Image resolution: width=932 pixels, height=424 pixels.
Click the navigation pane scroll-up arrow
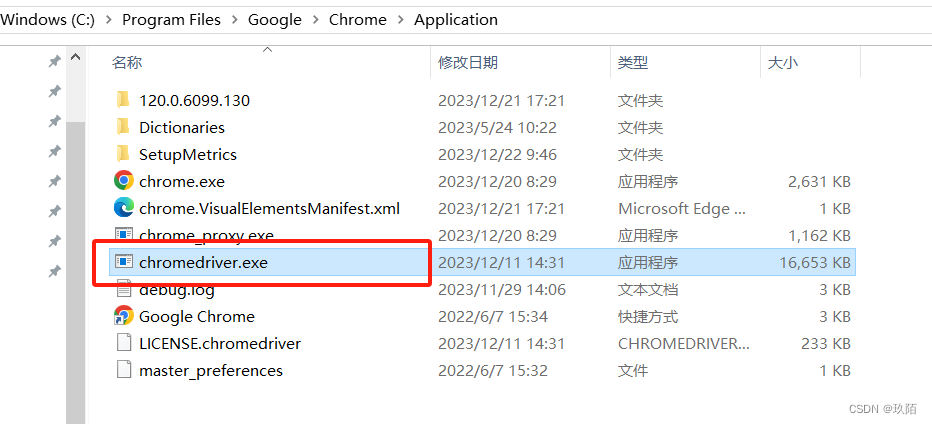[75, 58]
